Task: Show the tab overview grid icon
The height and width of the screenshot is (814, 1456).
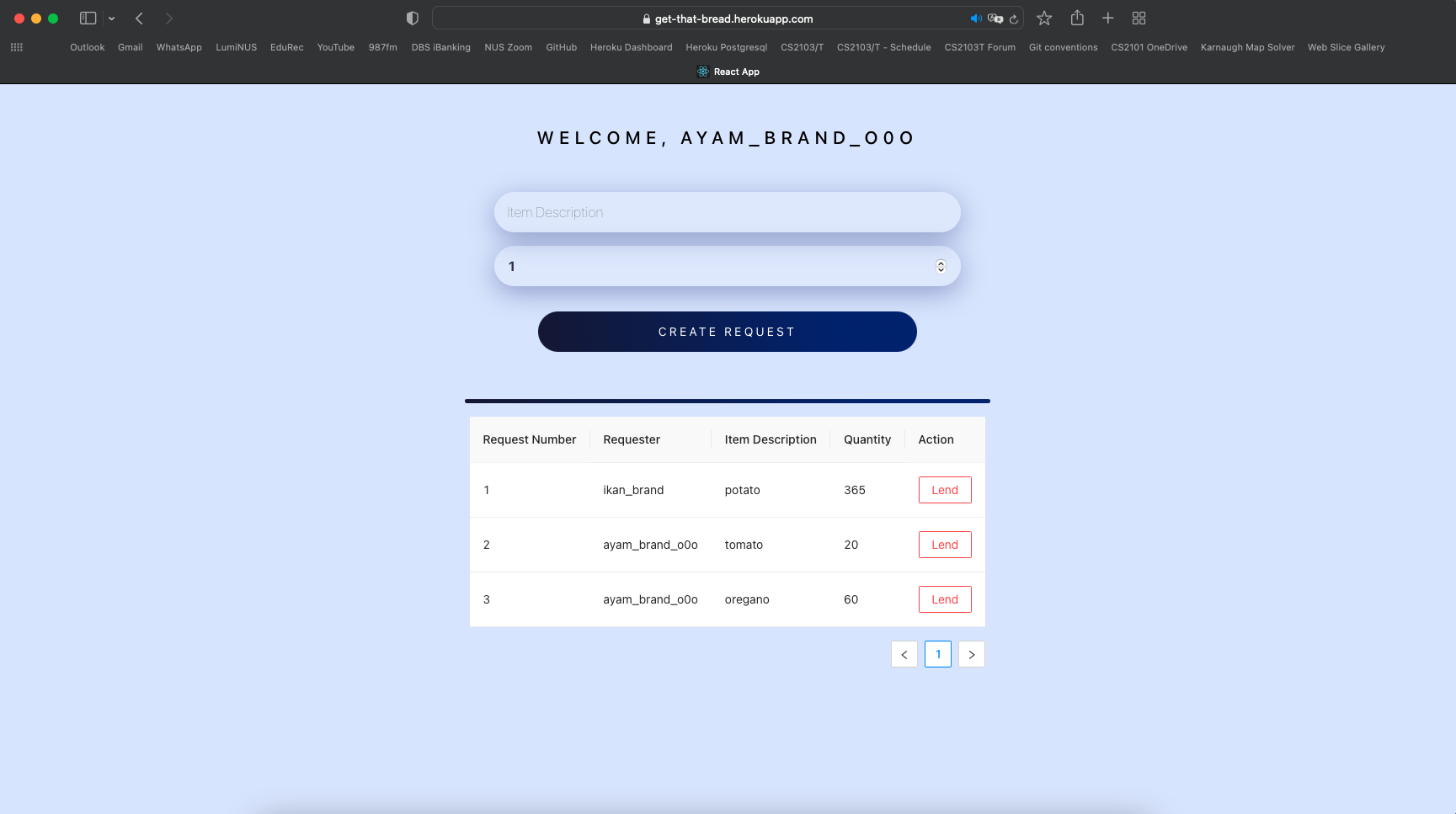Action: pos(1139,18)
